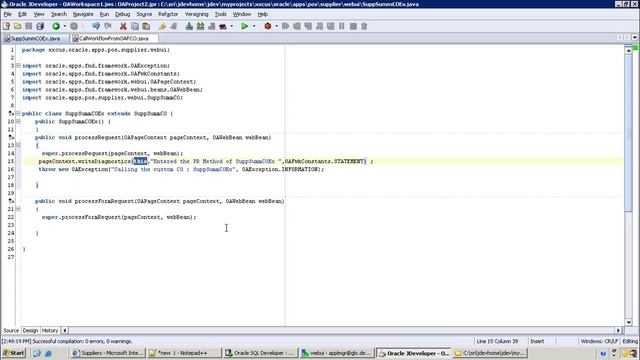Open the Notepad++ taskbar button
This screenshot has width=640, height=360.
pos(184,353)
